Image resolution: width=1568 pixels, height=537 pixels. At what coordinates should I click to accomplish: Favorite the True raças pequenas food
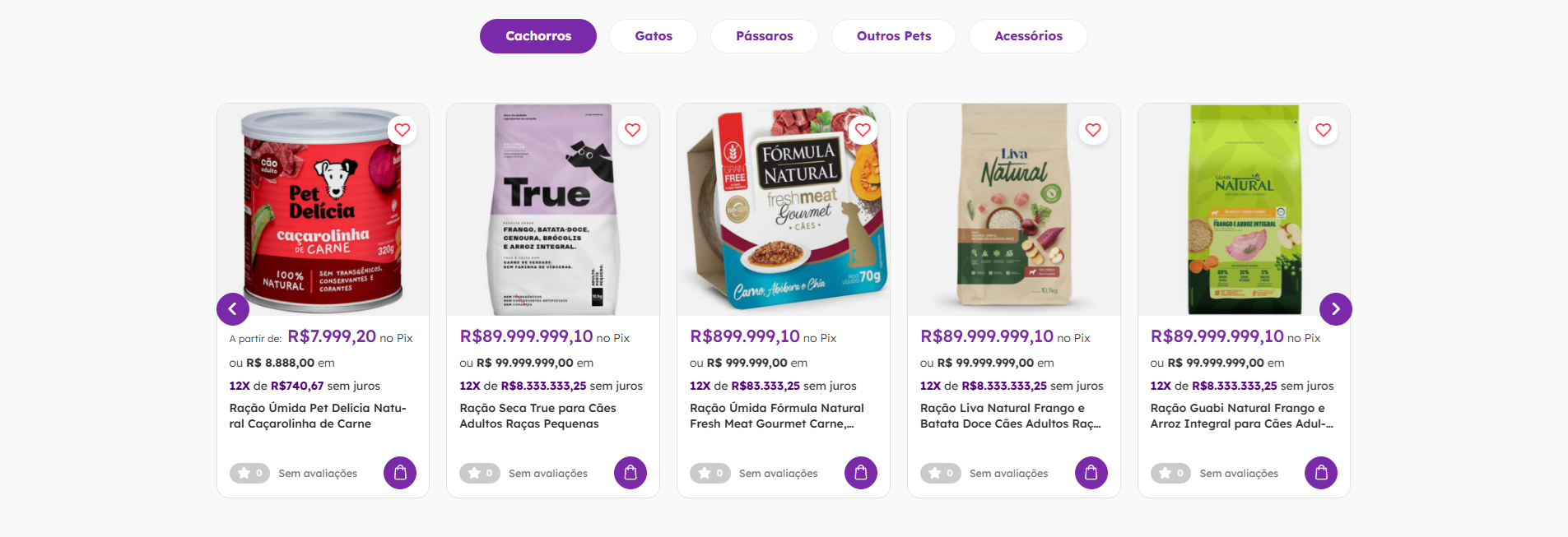[x=633, y=130]
